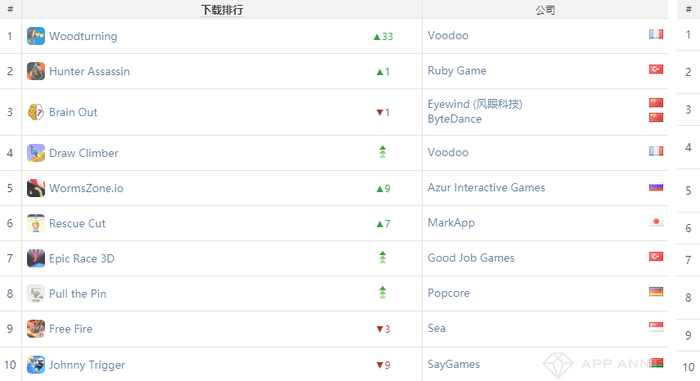Click the Epic Race 3D app icon
This screenshot has width=700, height=381.
tap(36, 258)
